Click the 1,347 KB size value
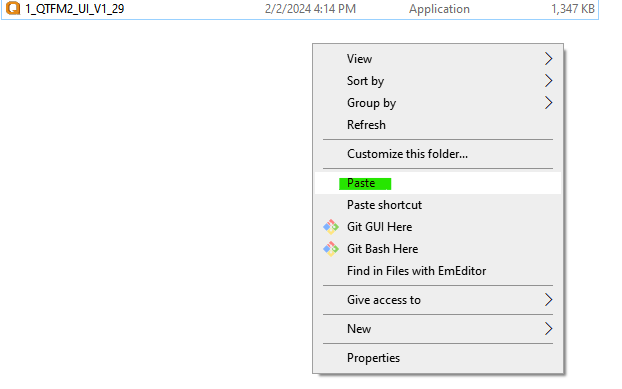622x389 pixels. [573, 9]
